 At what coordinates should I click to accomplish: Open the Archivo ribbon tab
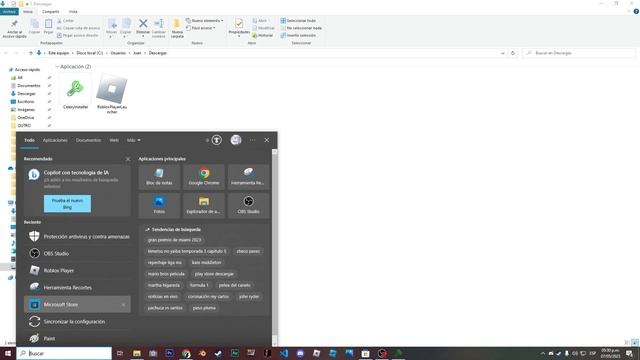pyautogui.click(x=9, y=11)
